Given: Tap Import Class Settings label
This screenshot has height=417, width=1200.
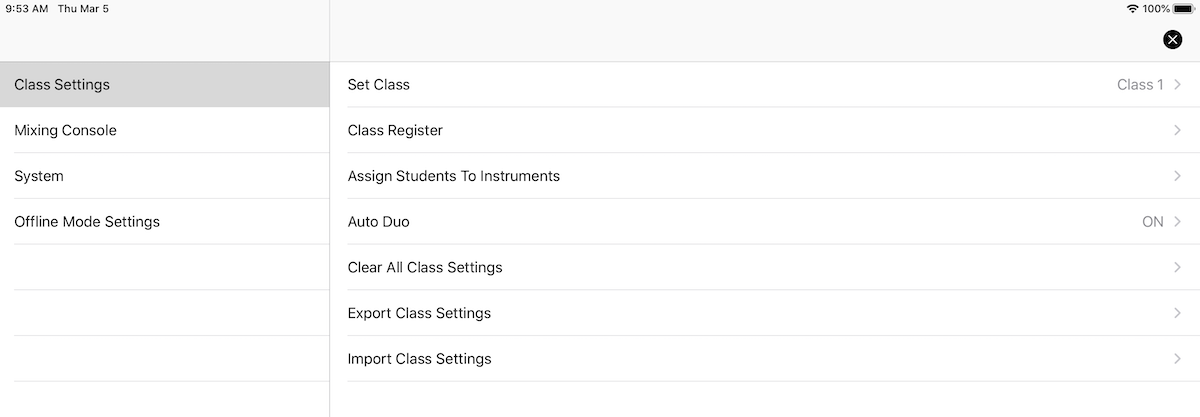Looking at the screenshot, I should [419, 359].
